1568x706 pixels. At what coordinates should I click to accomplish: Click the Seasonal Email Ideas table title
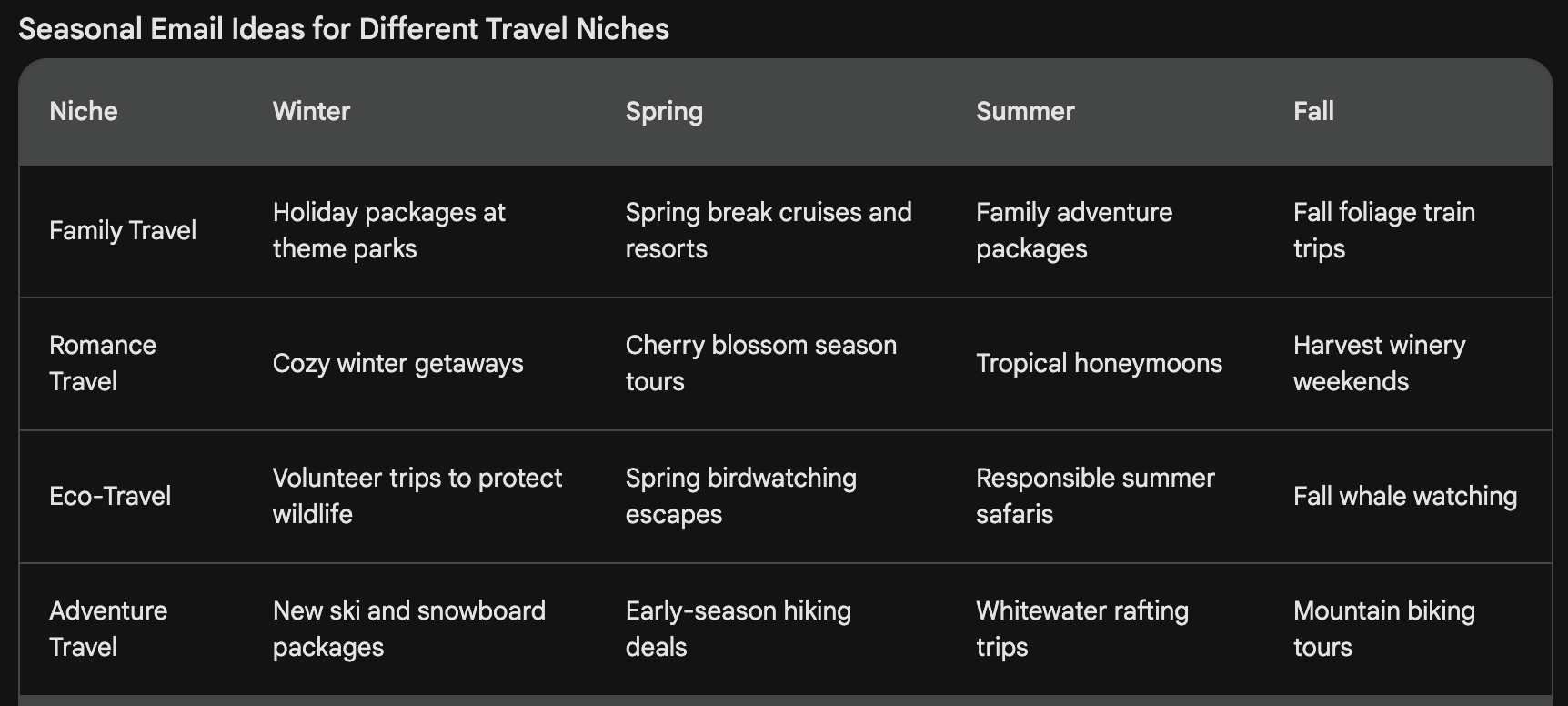[x=344, y=29]
